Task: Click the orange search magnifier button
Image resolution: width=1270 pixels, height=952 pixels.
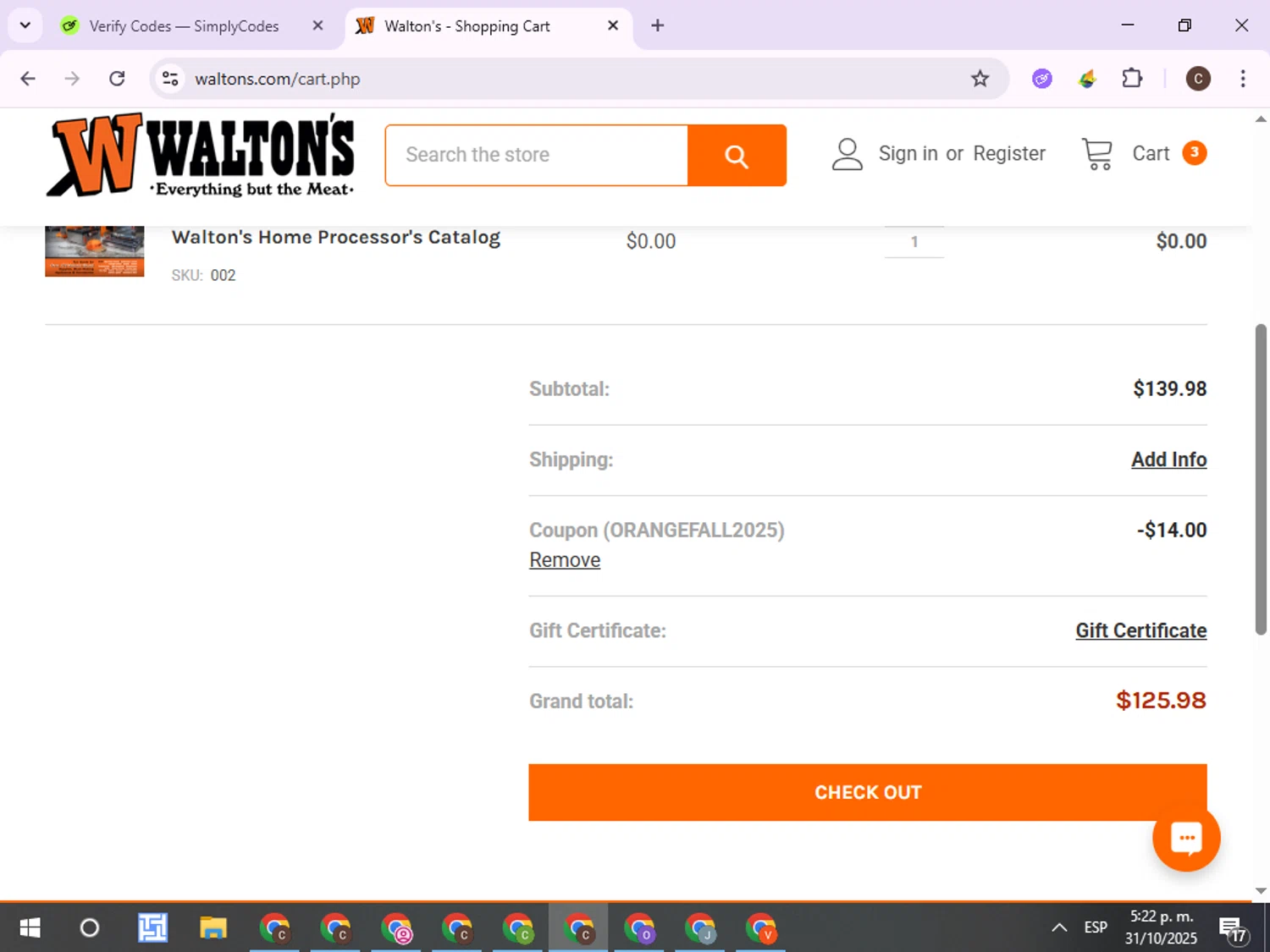Action: pyautogui.click(x=737, y=156)
